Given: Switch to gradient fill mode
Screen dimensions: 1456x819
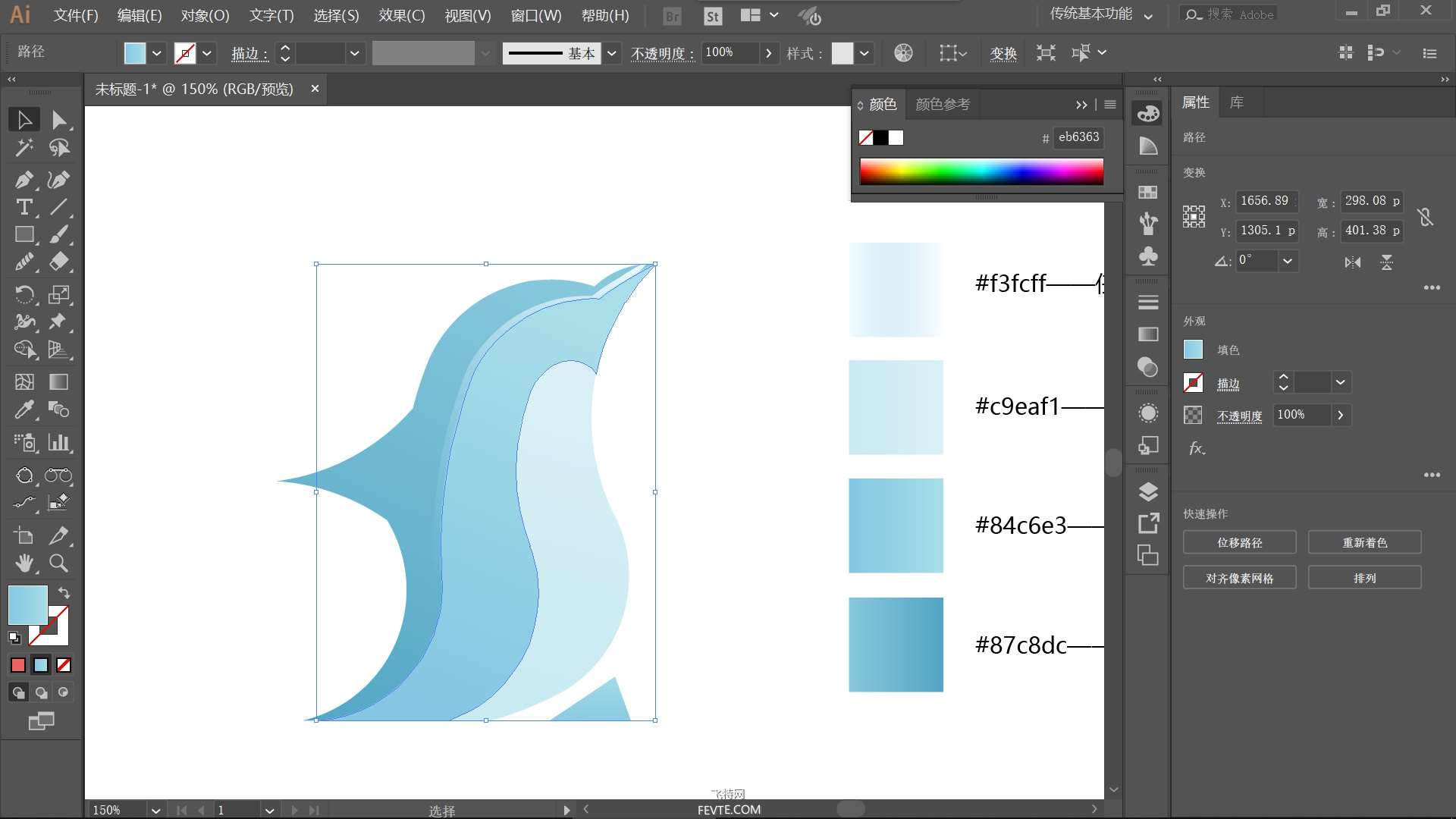Looking at the screenshot, I should pyautogui.click(x=41, y=665).
